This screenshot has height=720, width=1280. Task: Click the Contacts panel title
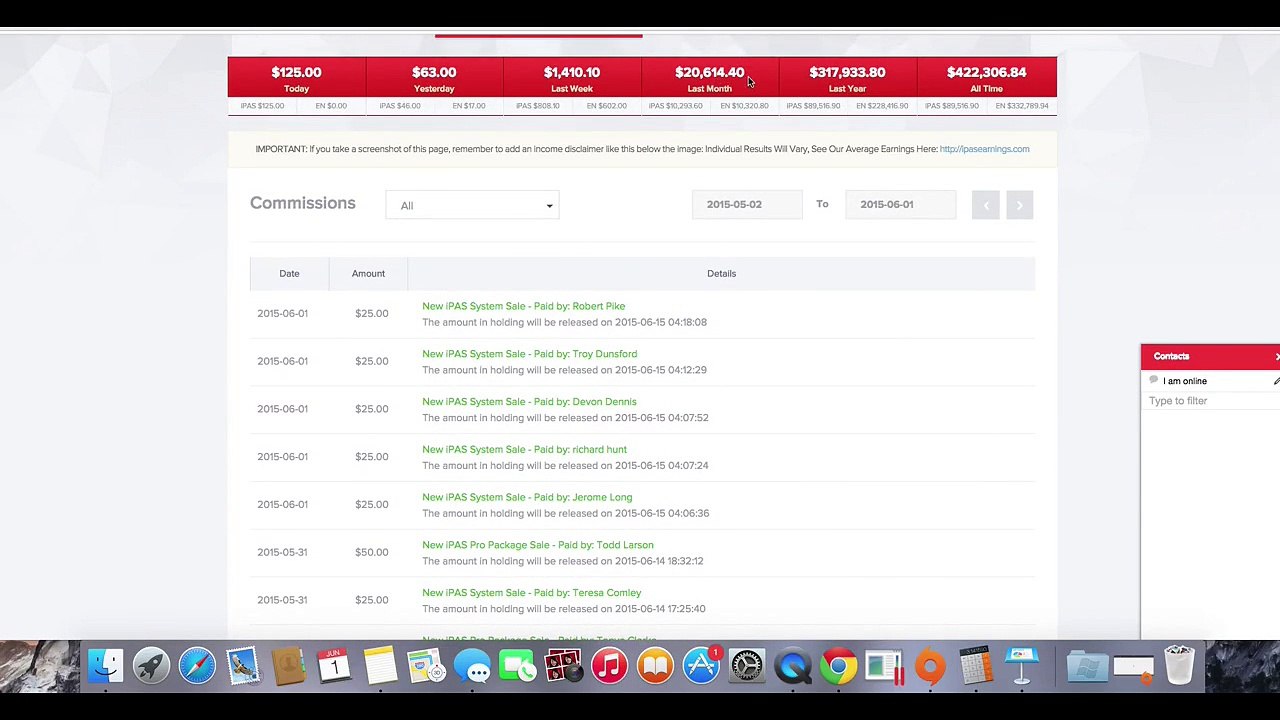click(1171, 356)
